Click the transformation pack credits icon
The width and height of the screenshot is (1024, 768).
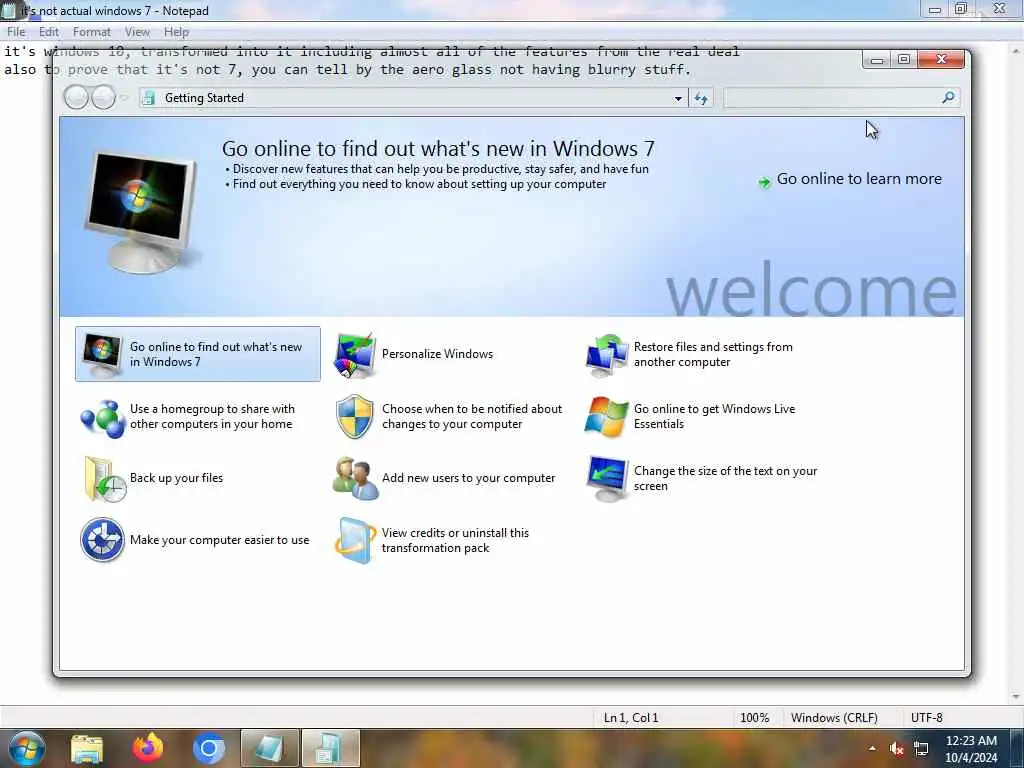[x=355, y=540]
